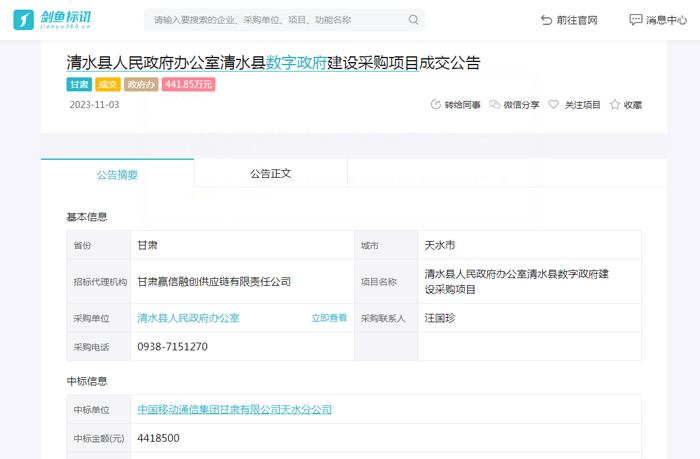Click 转给同事 share to colleague text
Screen dimensions: 700x459
pos(462,105)
